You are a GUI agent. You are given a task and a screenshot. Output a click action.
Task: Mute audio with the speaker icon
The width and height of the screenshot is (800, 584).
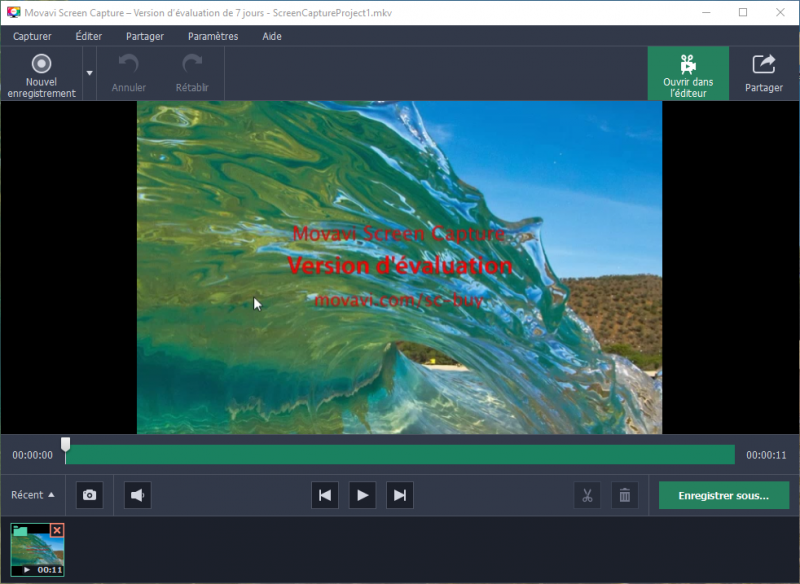[x=138, y=495]
